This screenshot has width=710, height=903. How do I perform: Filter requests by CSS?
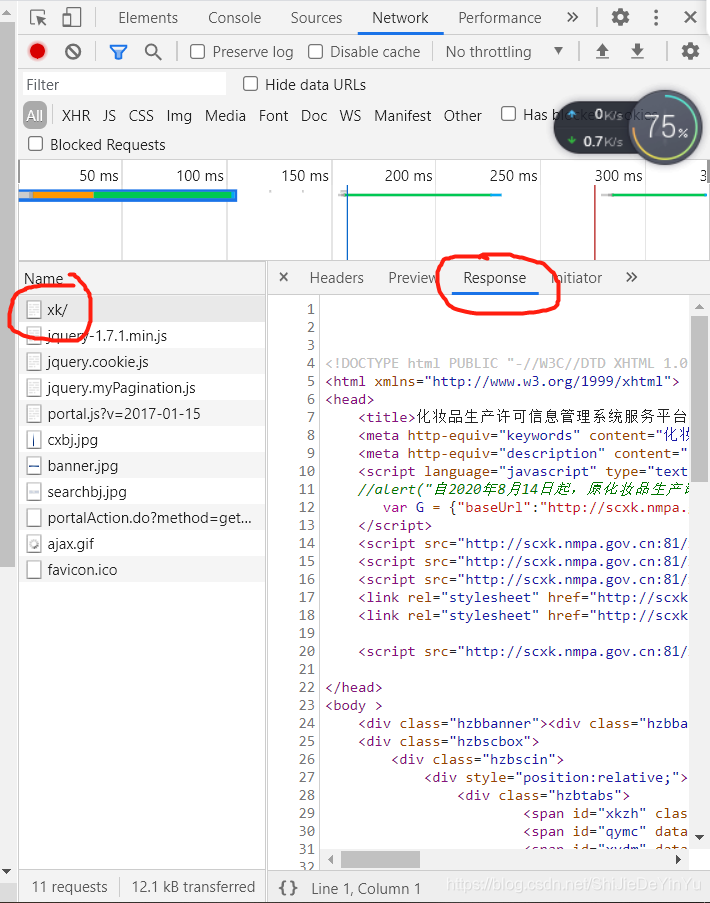[141, 115]
